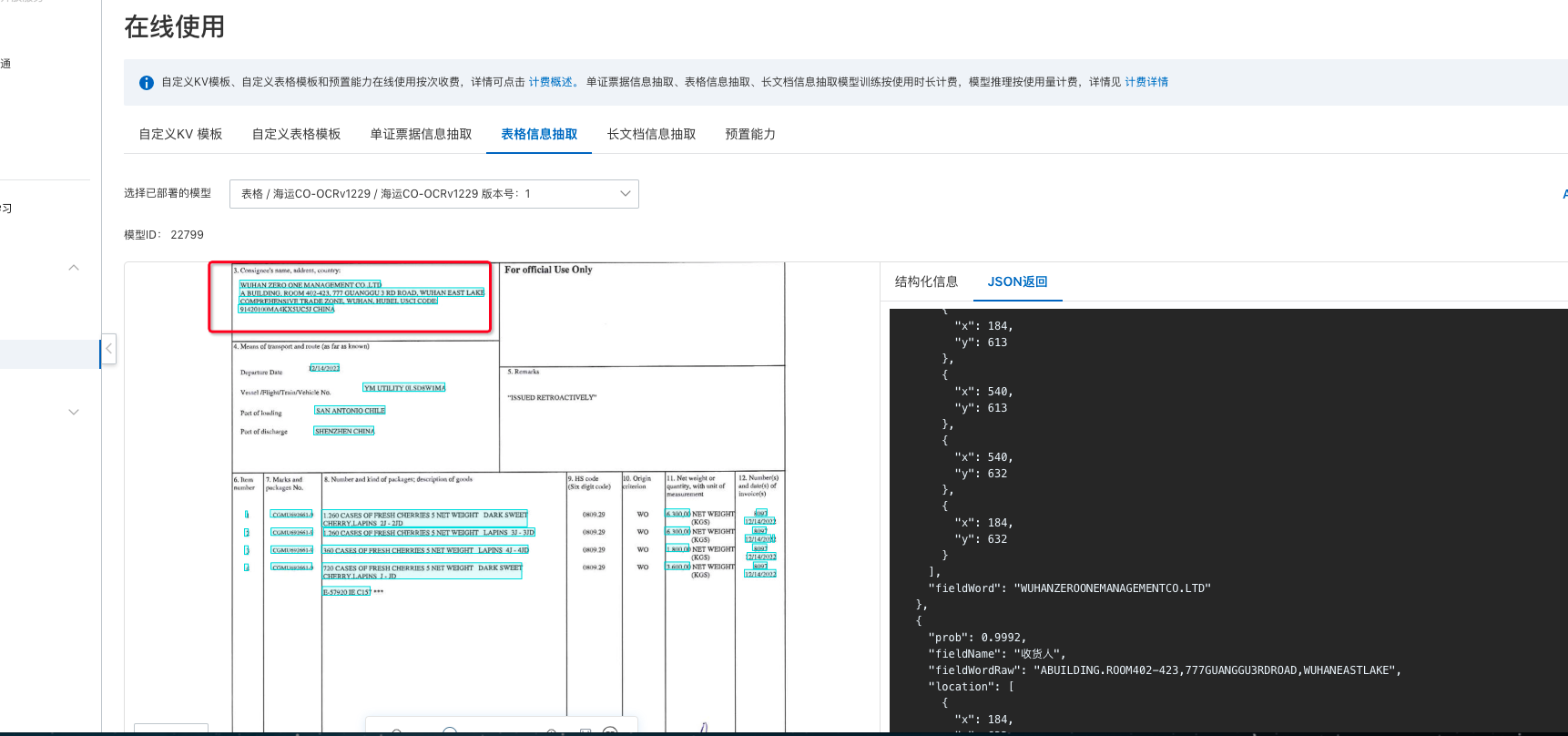Viewport: 1568px width, 736px height.
Task: Click the blue info icon in notice banner
Action: point(146,83)
